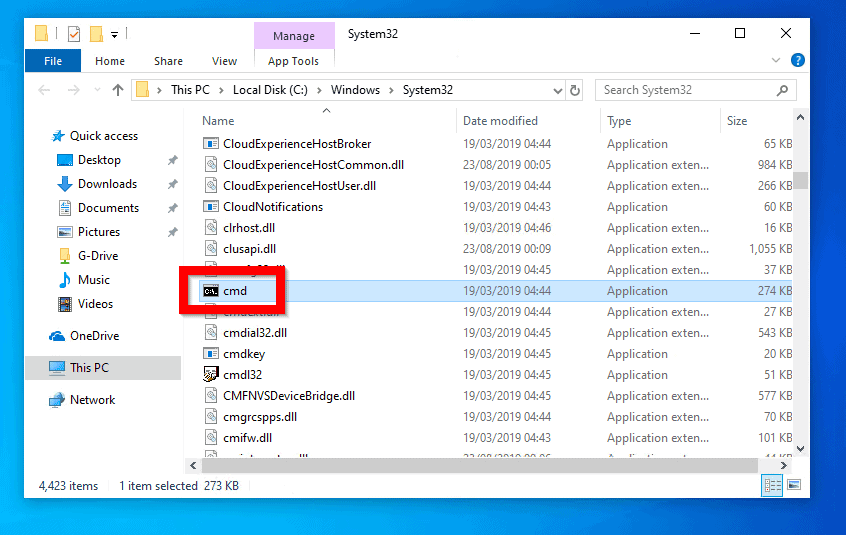Click the New folder quick access icon
Image resolution: width=846 pixels, height=535 pixels.
pos(96,34)
